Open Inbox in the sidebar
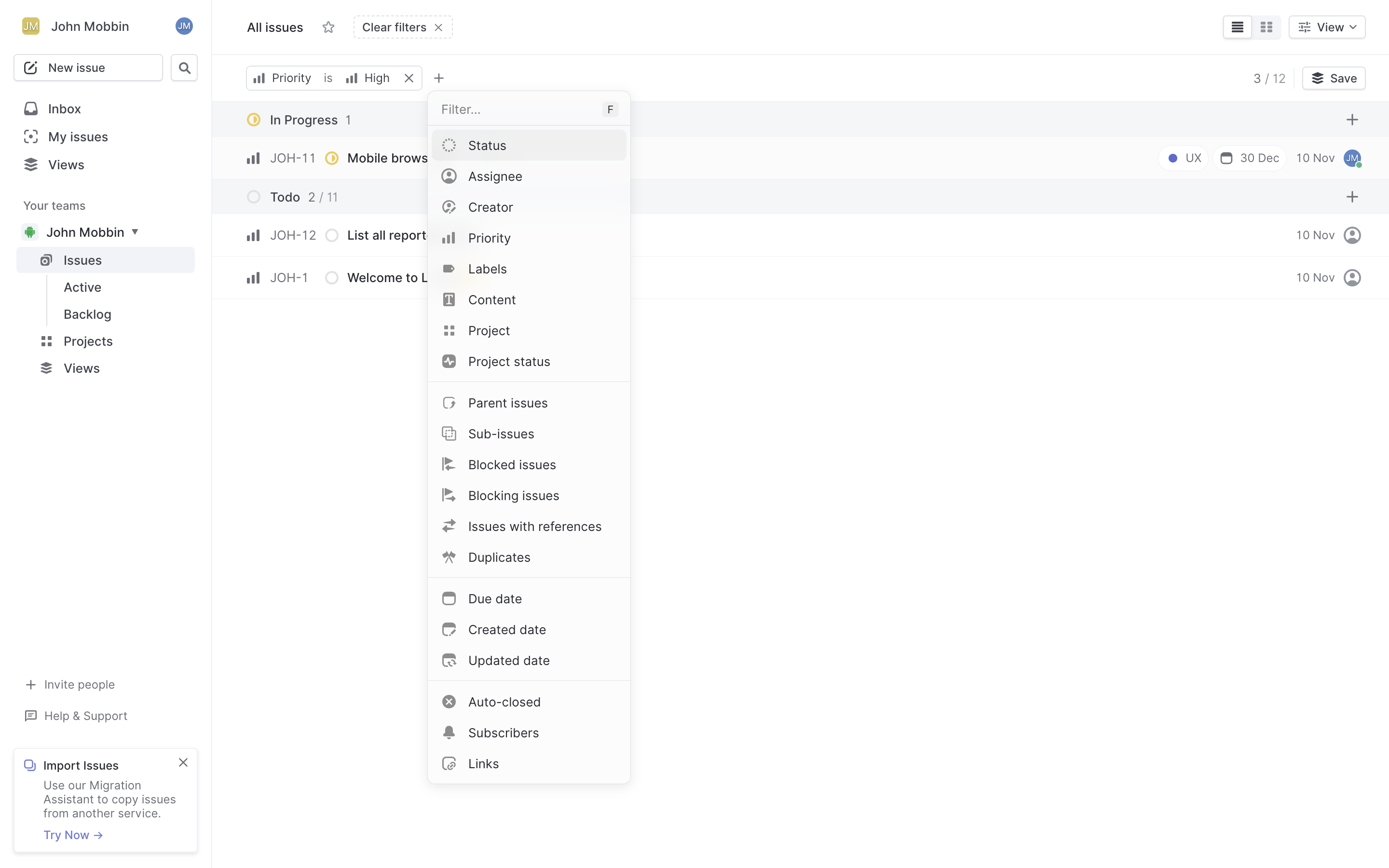 [106, 108]
